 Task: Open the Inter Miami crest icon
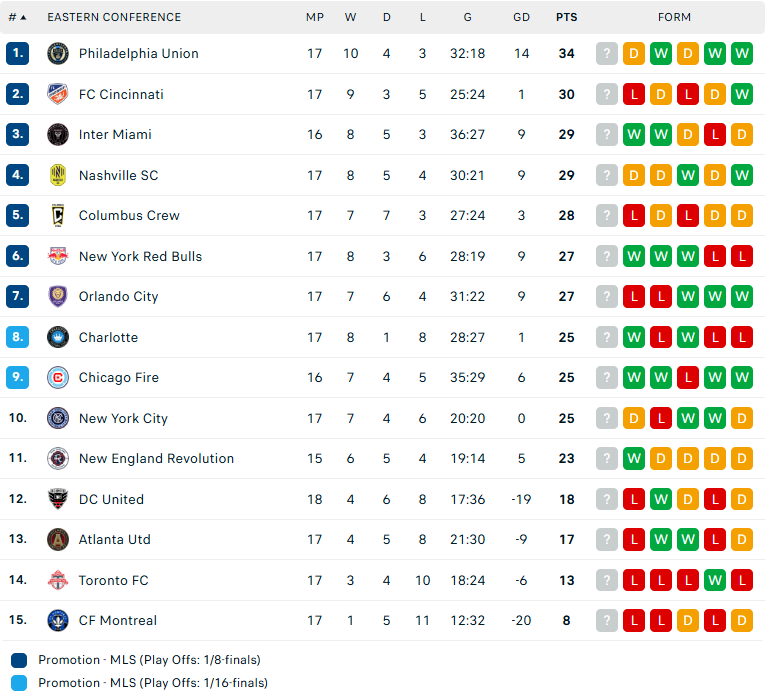click(x=58, y=135)
